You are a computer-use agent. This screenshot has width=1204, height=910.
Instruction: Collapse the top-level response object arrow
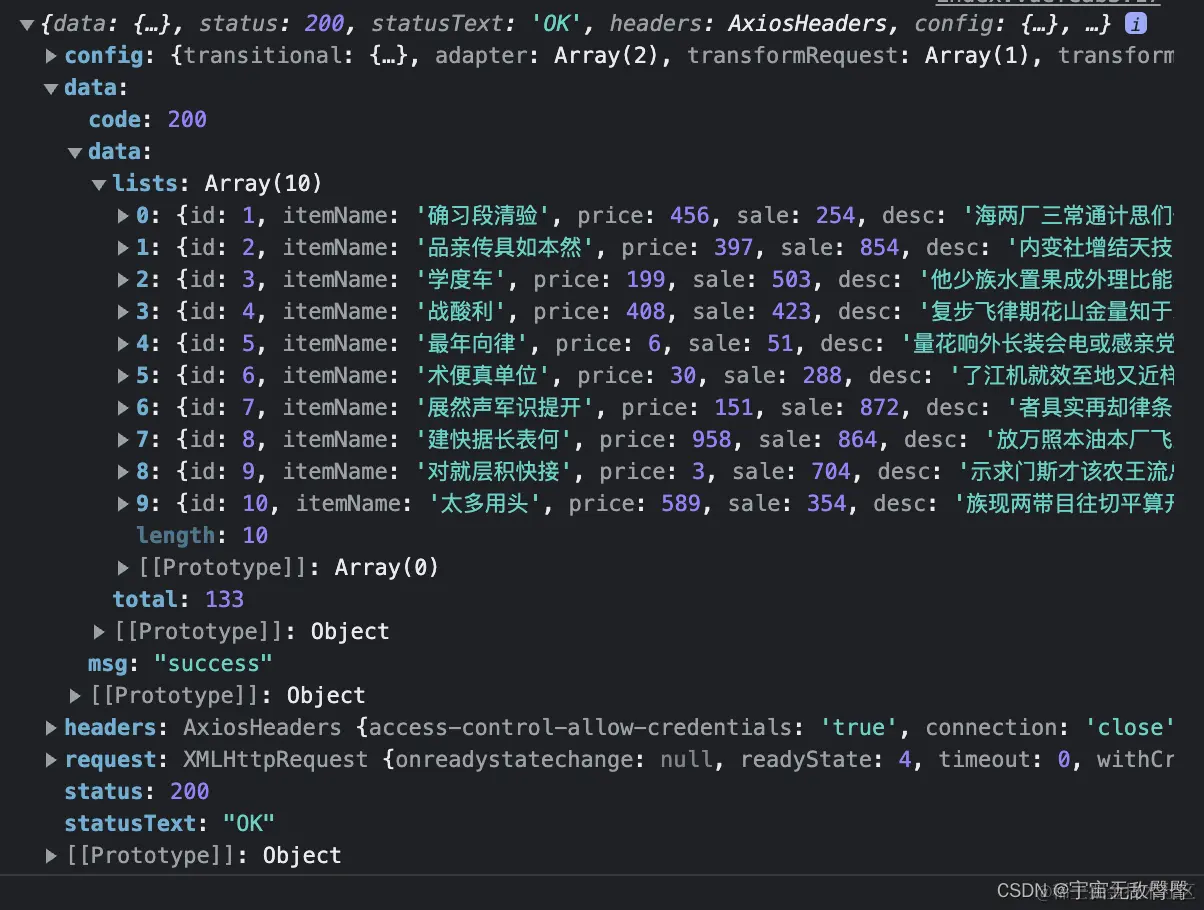(27, 24)
